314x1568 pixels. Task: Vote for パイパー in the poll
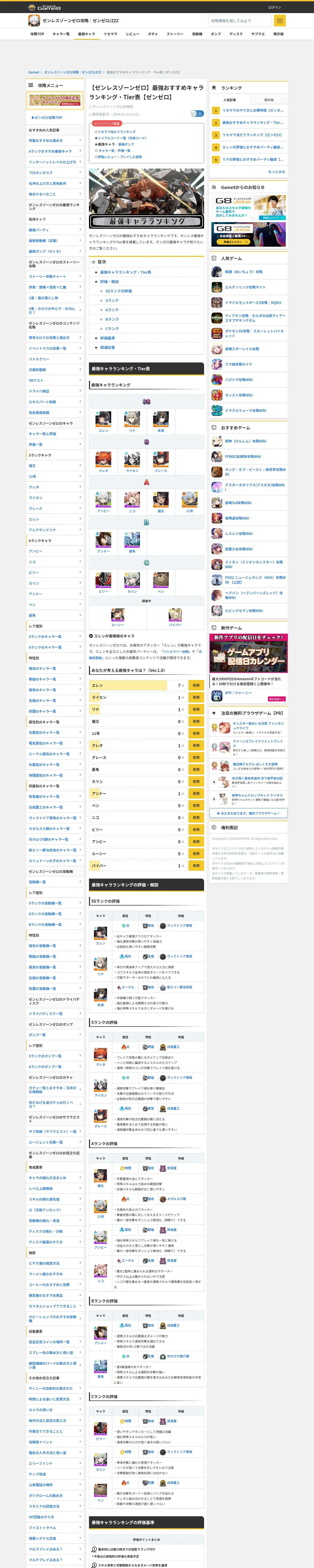[196, 866]
